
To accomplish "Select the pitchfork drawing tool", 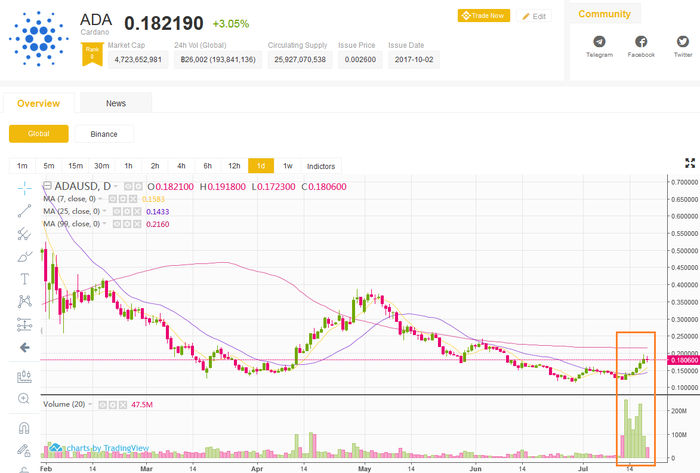I will tap(25, 234).
